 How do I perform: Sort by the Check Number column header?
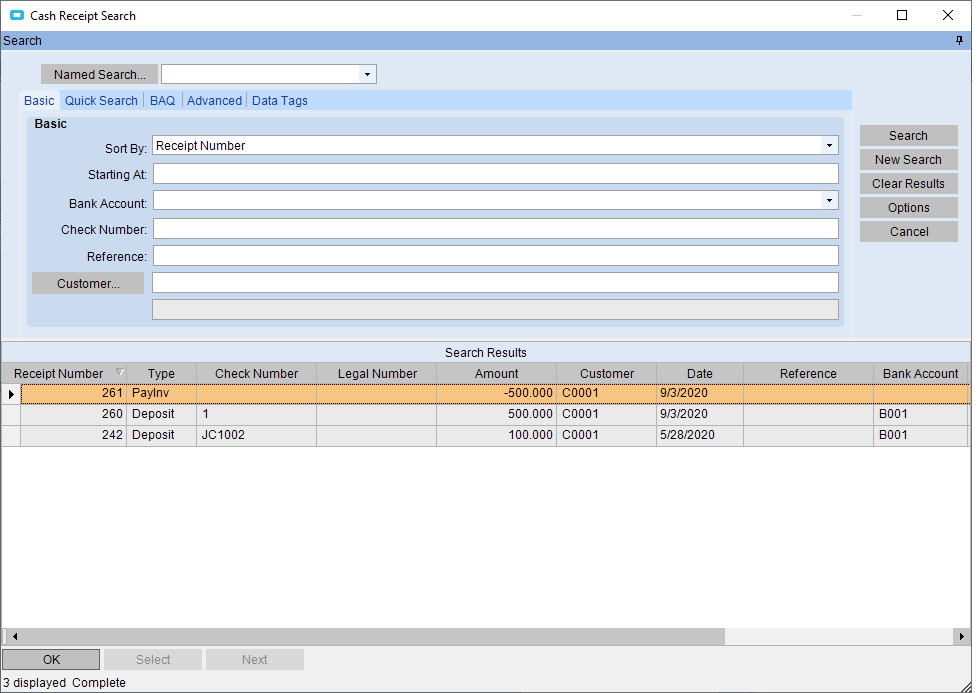pos(256,373)
